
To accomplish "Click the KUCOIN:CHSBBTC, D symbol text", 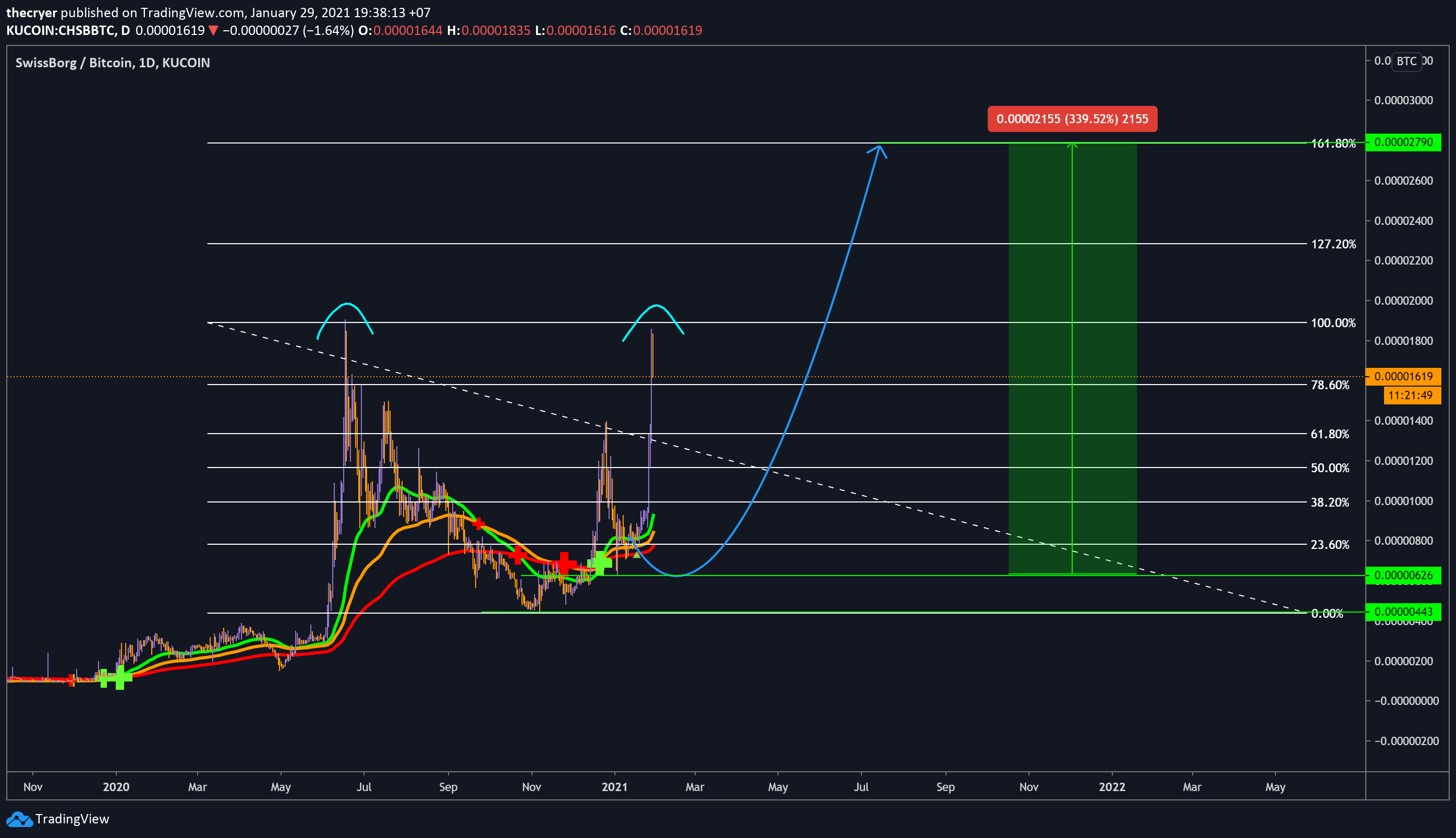I will tap(68, 30).
